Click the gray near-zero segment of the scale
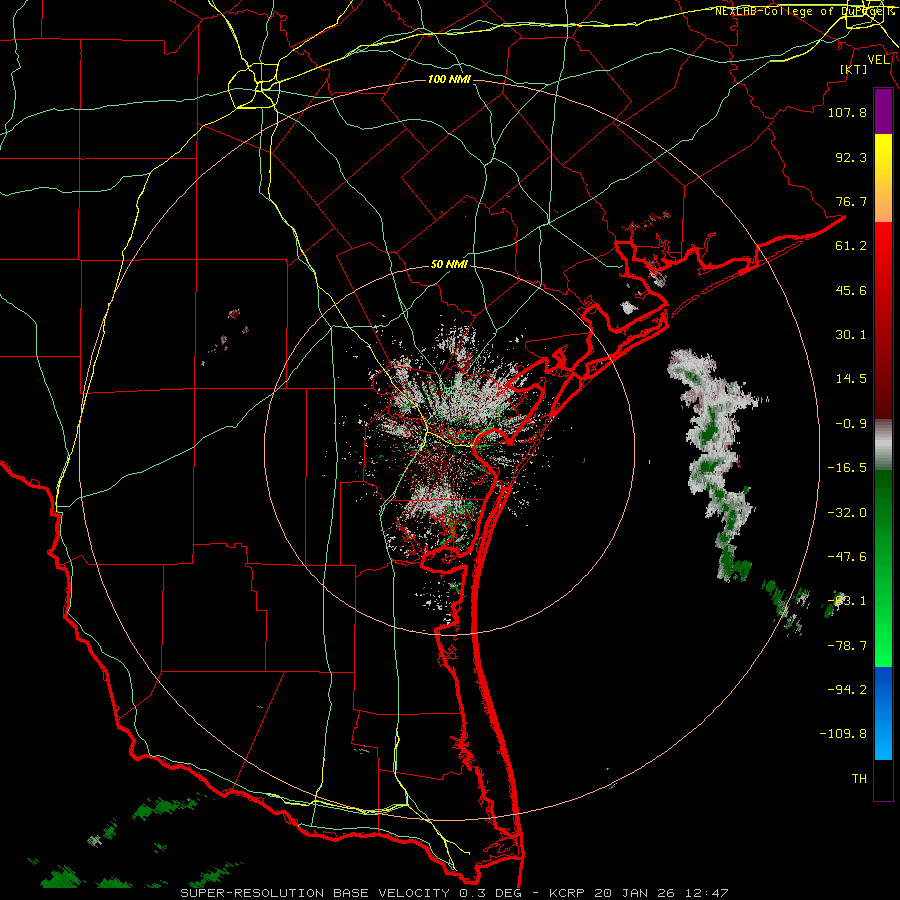The image size is (900, 900). [x=883, y=444]
